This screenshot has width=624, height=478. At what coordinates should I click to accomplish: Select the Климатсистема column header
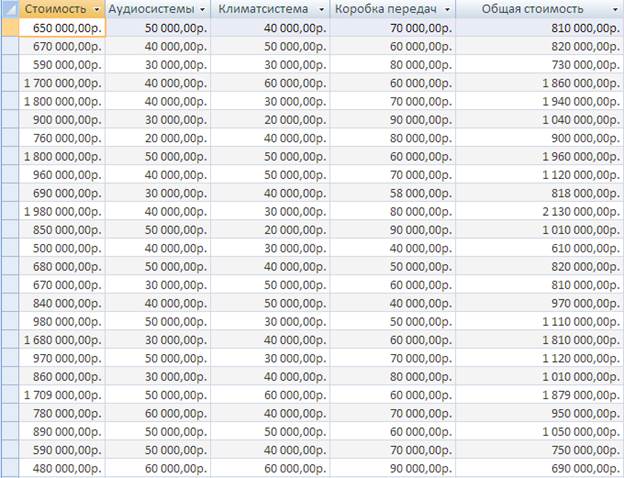point(270,9)
